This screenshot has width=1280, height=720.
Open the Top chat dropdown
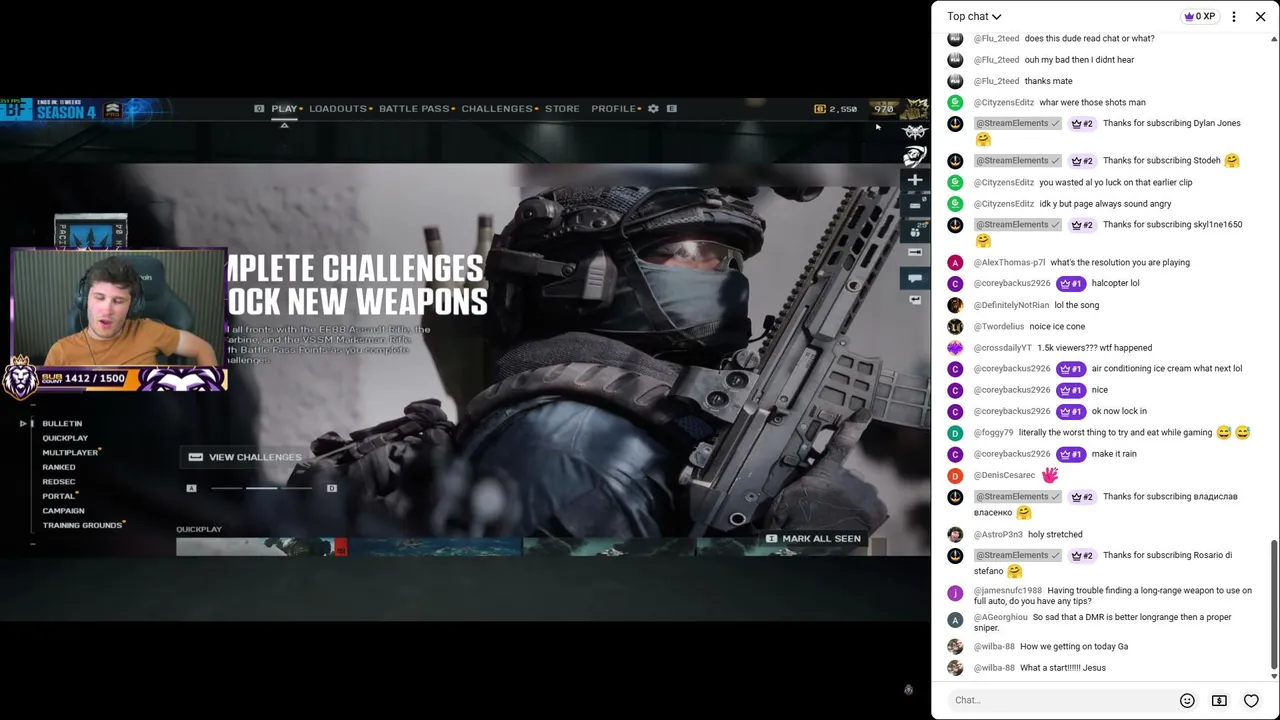(x=974, y=16)
